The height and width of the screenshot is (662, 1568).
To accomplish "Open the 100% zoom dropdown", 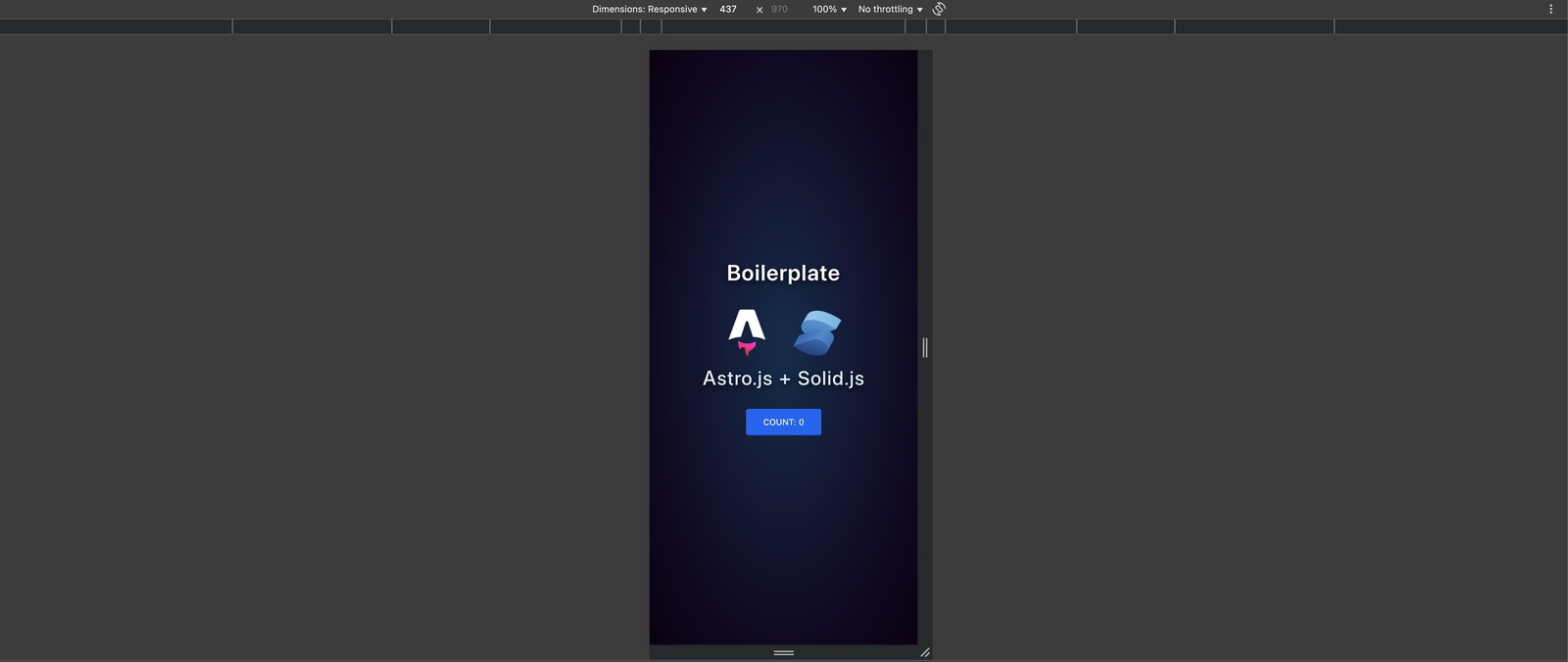I will point(829,9).
